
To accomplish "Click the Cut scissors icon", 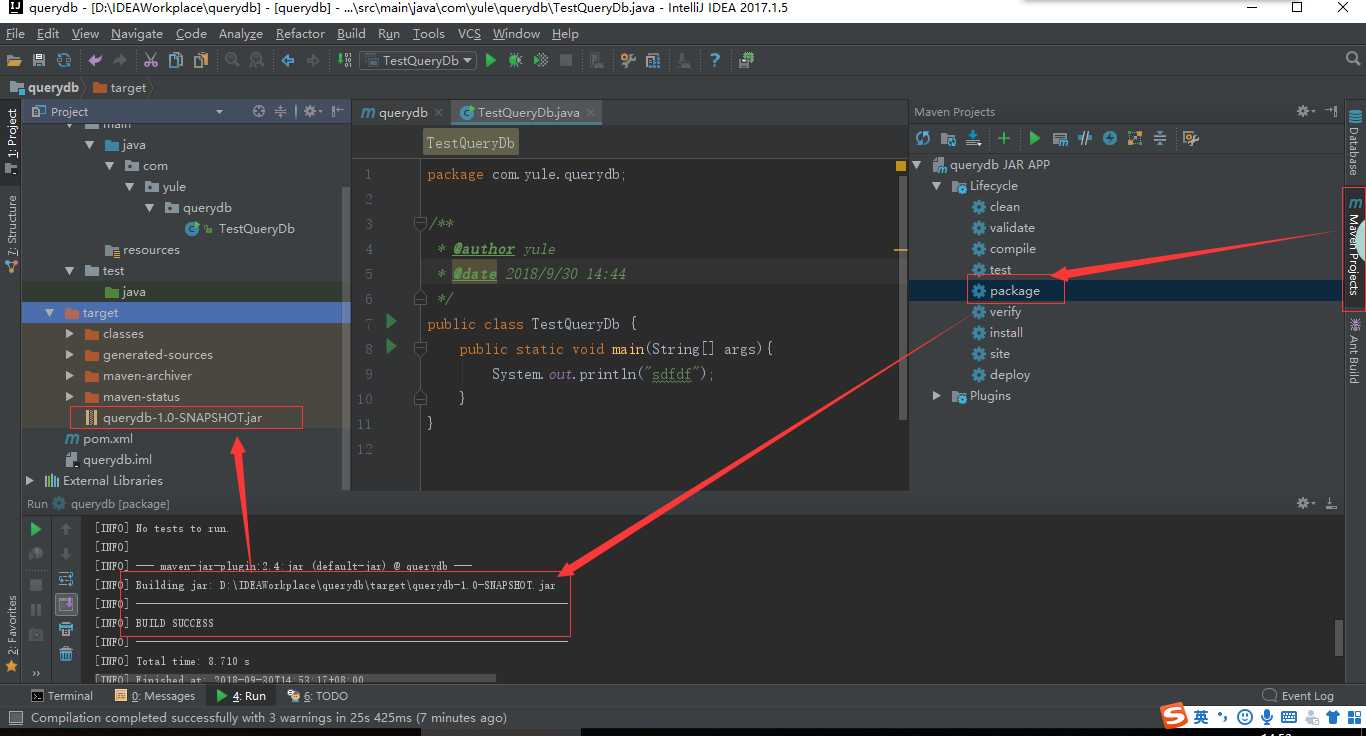I will 151,60.
